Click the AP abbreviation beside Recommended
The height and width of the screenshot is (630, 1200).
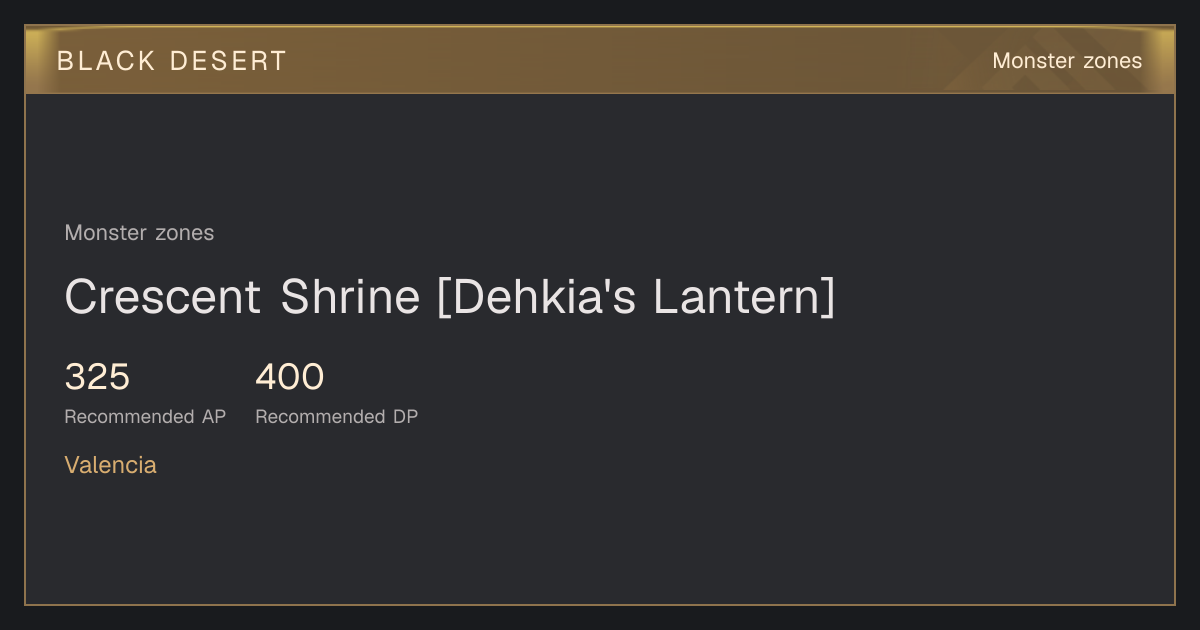213,417
